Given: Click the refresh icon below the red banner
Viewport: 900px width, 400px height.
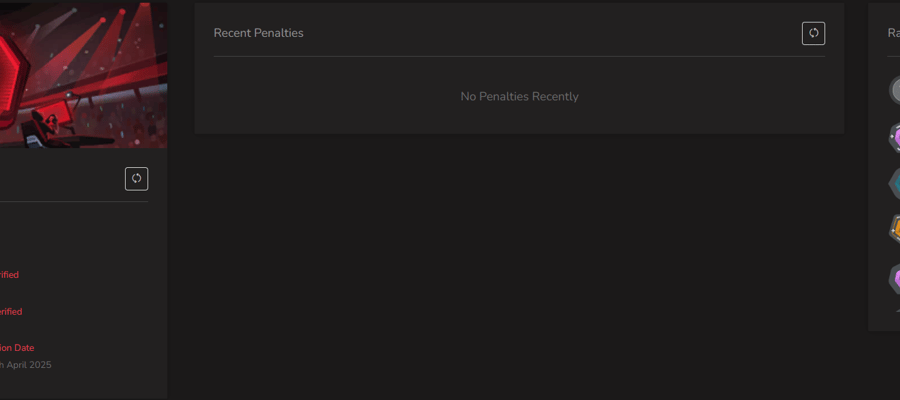Looking at the screenshot, I should [x=137, y=178].
